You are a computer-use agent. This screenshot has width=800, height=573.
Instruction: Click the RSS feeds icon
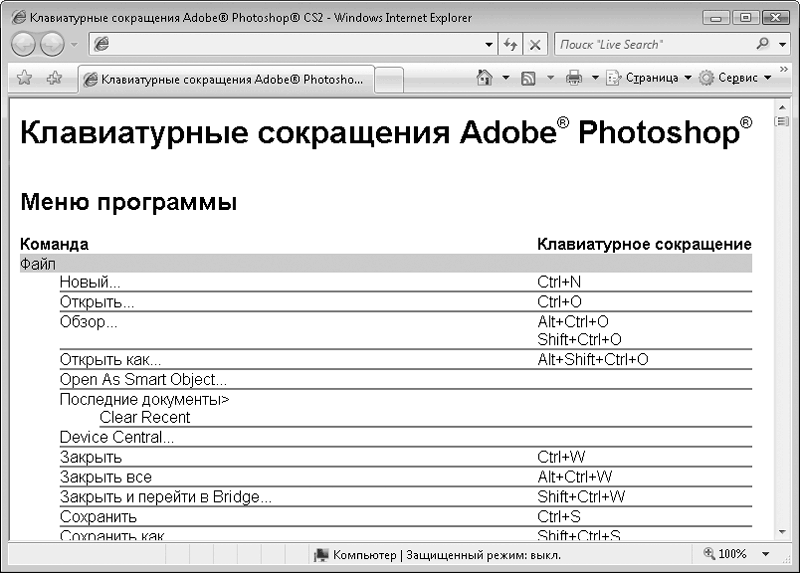tap(529, 77)
